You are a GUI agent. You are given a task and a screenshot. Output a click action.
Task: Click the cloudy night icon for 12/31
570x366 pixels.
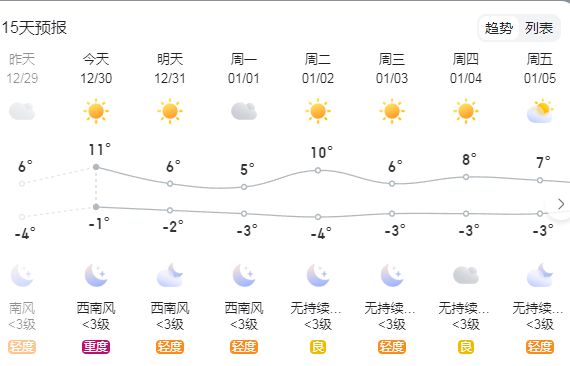pyautogui.click(x=170, y=275)
